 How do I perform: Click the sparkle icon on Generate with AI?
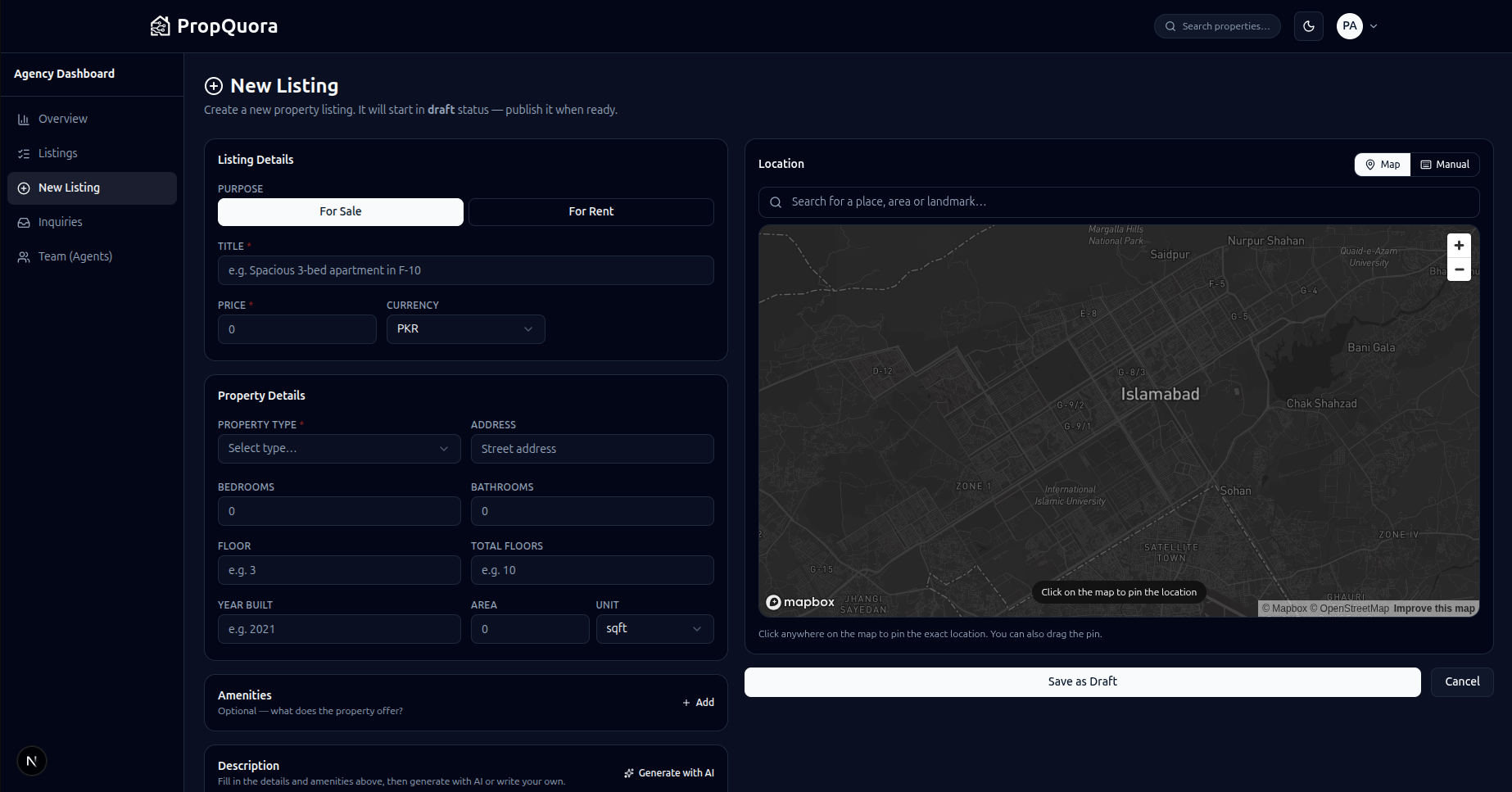point(629,773)
